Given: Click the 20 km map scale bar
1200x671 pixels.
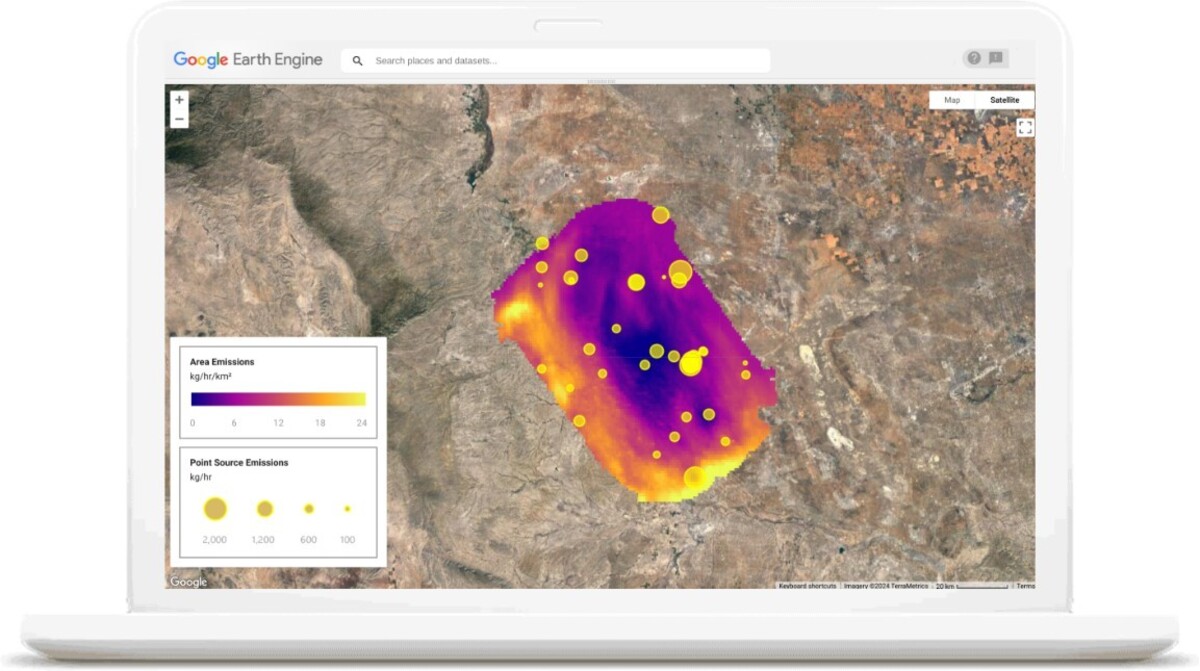Looking at the screenshot, I should [x=971, y=585].
